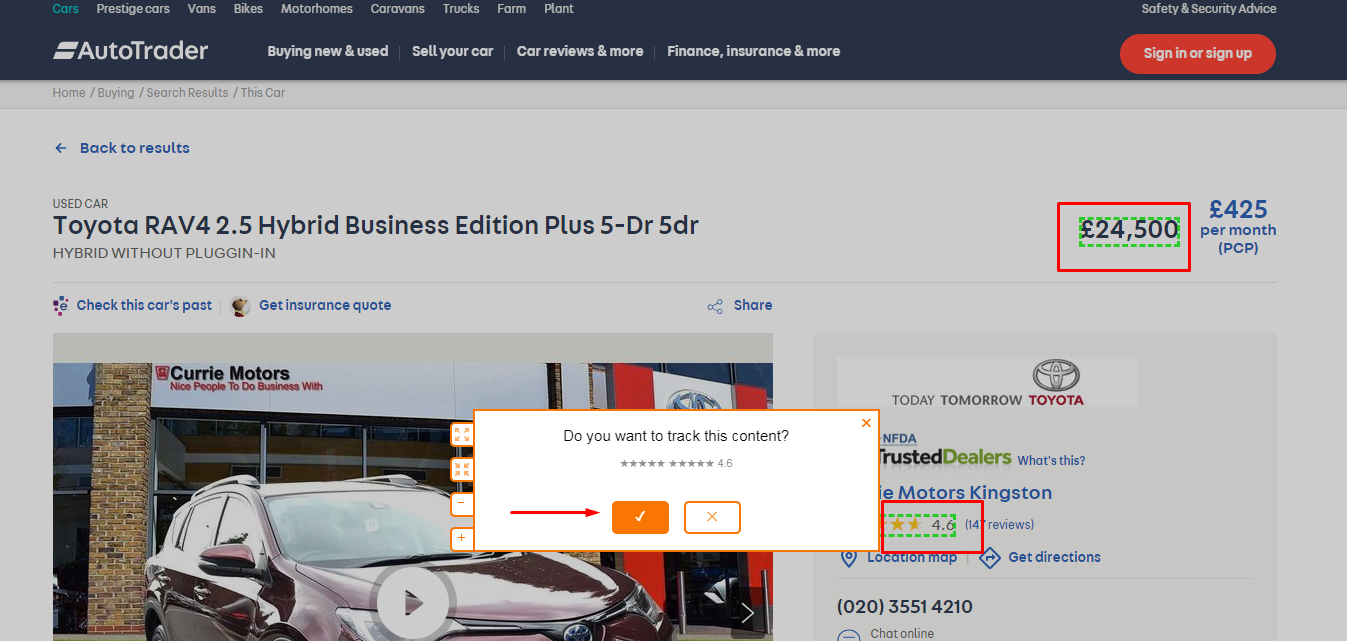Decline tracking with the outlined X button
The image size is (1347, 641).
point(712,517)
